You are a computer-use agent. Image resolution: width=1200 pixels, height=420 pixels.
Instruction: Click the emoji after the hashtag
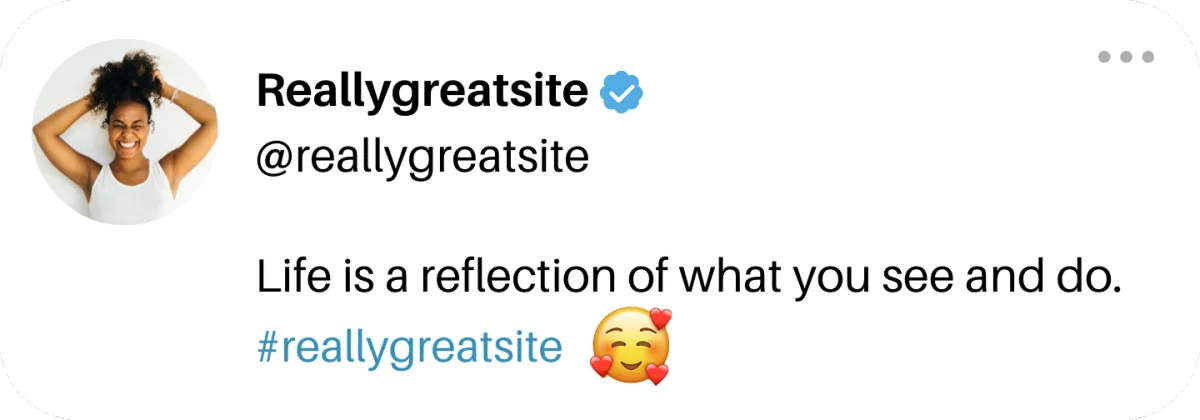(x=631, y=347)
